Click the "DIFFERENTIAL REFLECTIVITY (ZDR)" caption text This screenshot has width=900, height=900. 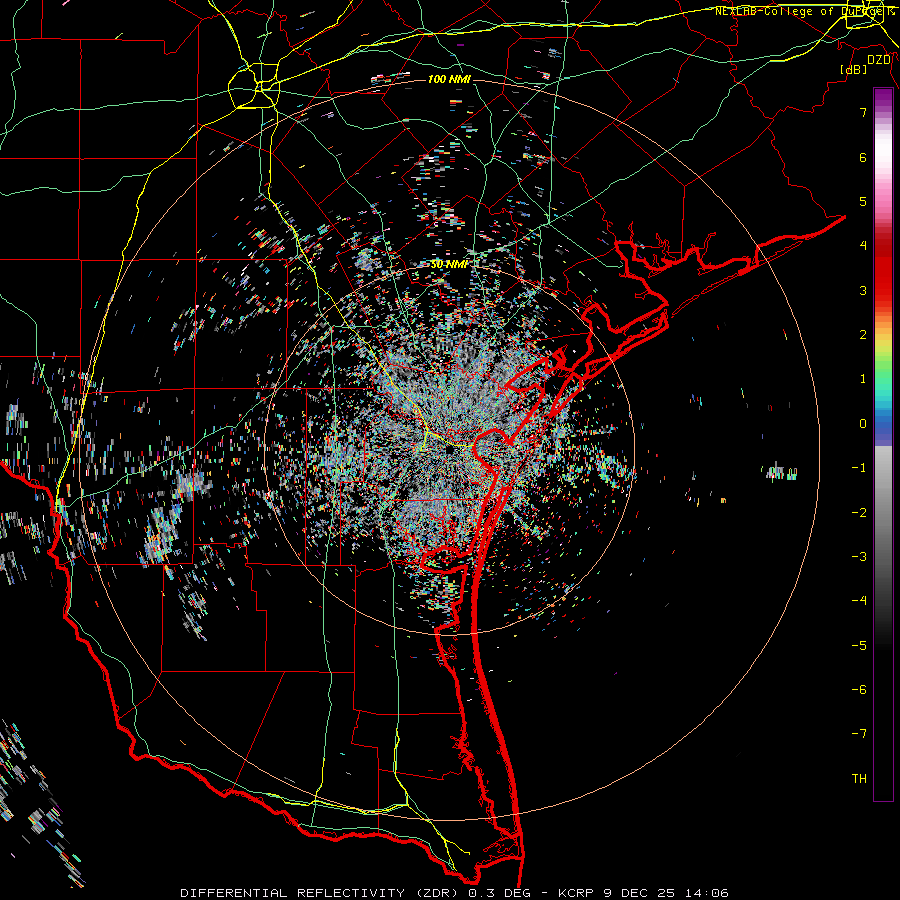(x=321, y=893)
